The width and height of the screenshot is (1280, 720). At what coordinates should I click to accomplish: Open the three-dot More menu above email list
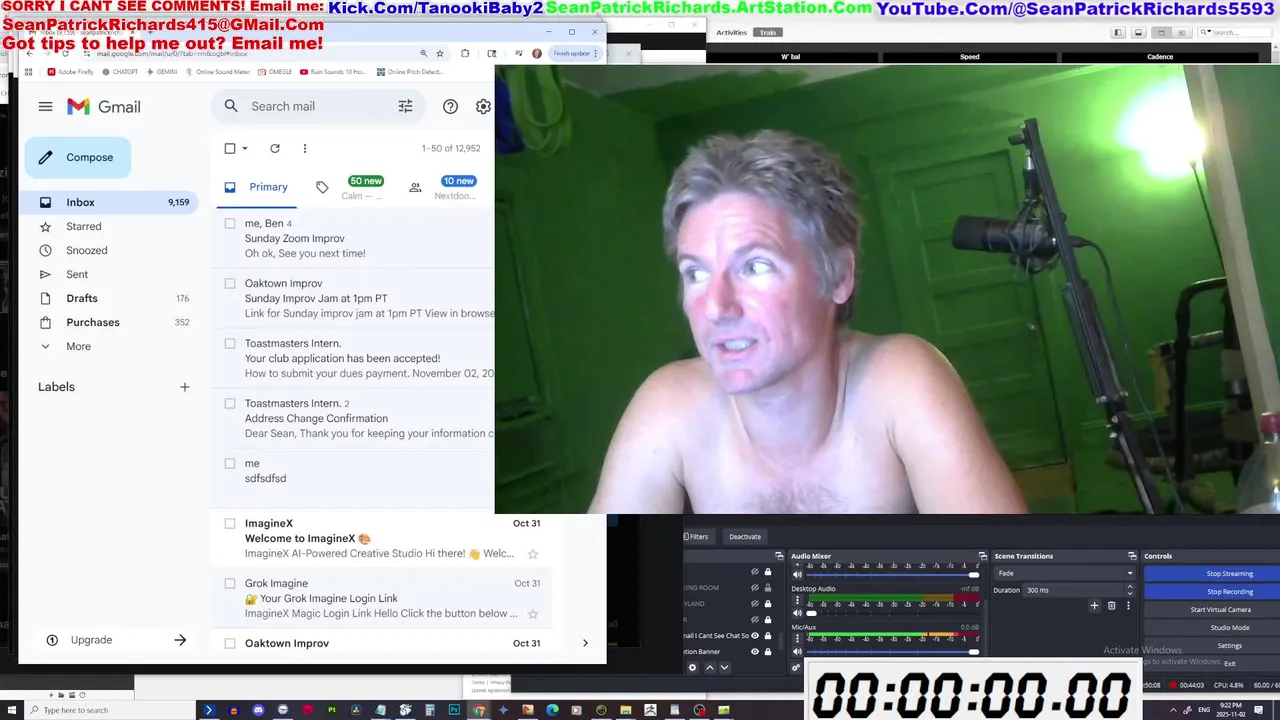point(305,148)
